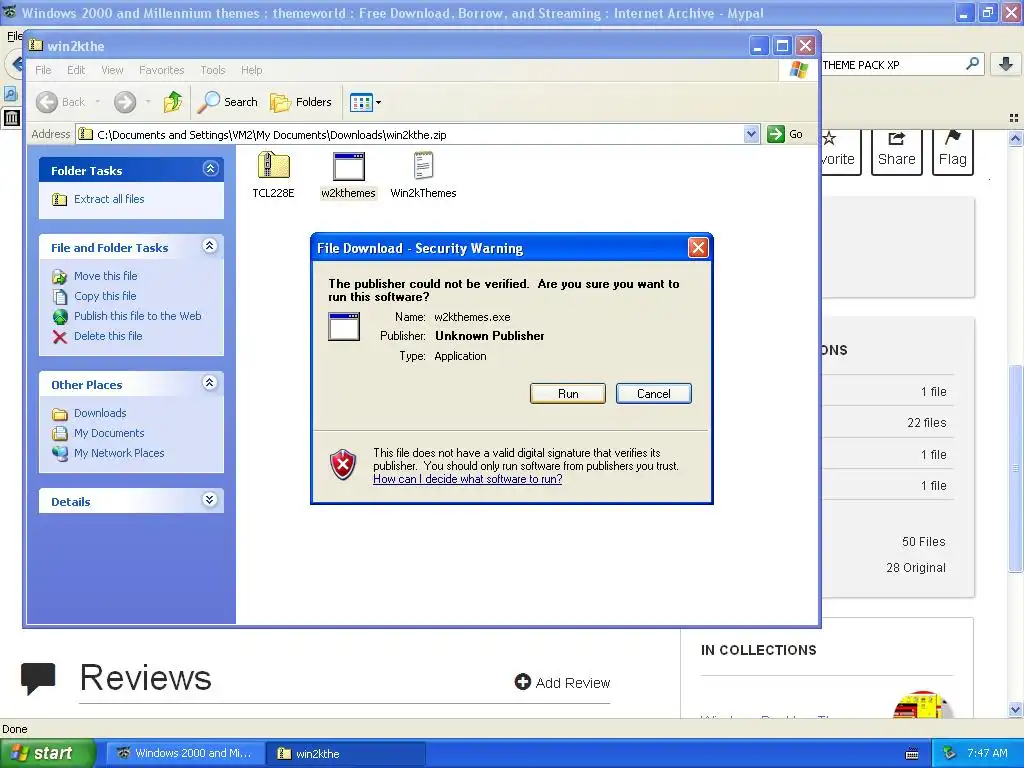Click the system tray icon beside clock
Screen dimensions: 1024x768
pyautogui.click(x=950, y=753)
